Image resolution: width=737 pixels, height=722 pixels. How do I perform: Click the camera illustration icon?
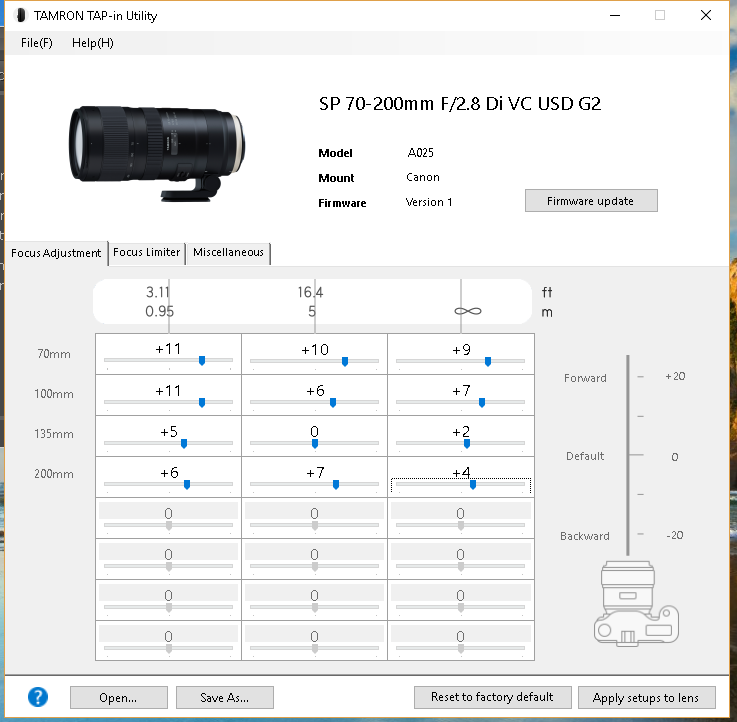[635, 604]
